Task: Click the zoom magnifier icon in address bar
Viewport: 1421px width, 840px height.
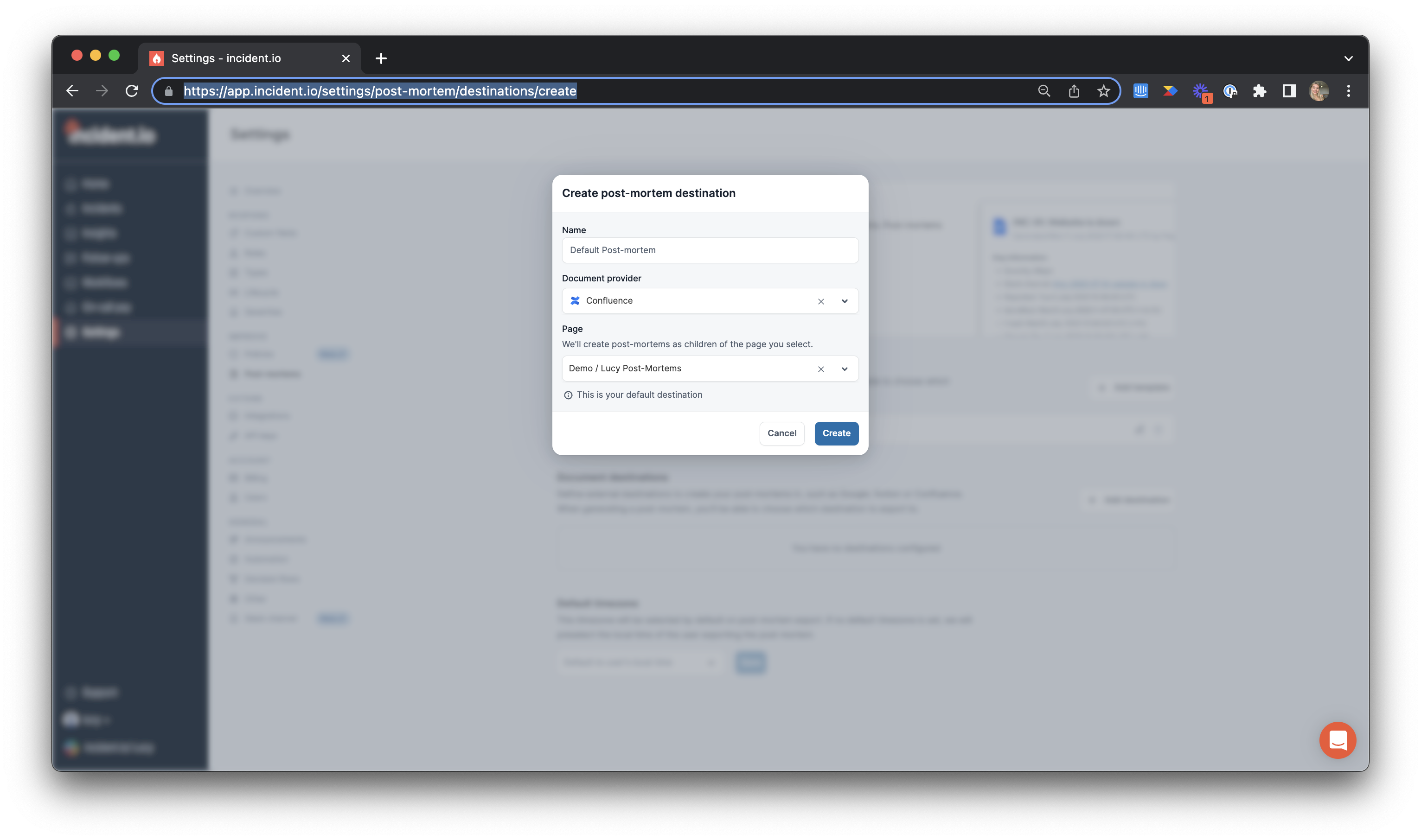Action: [x=1044, y=91]
